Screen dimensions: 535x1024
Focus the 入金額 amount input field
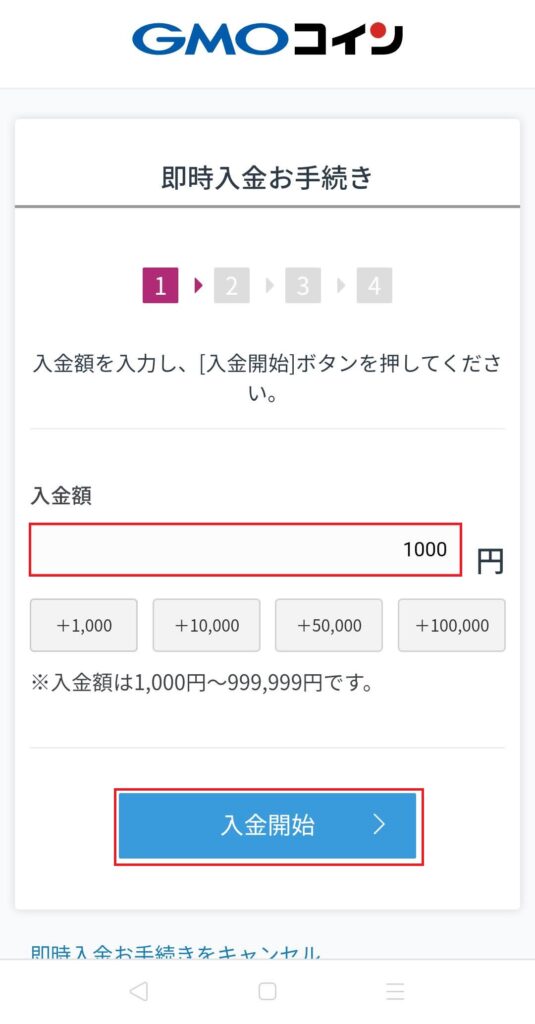pyautogui.click(x=246, y=549)
